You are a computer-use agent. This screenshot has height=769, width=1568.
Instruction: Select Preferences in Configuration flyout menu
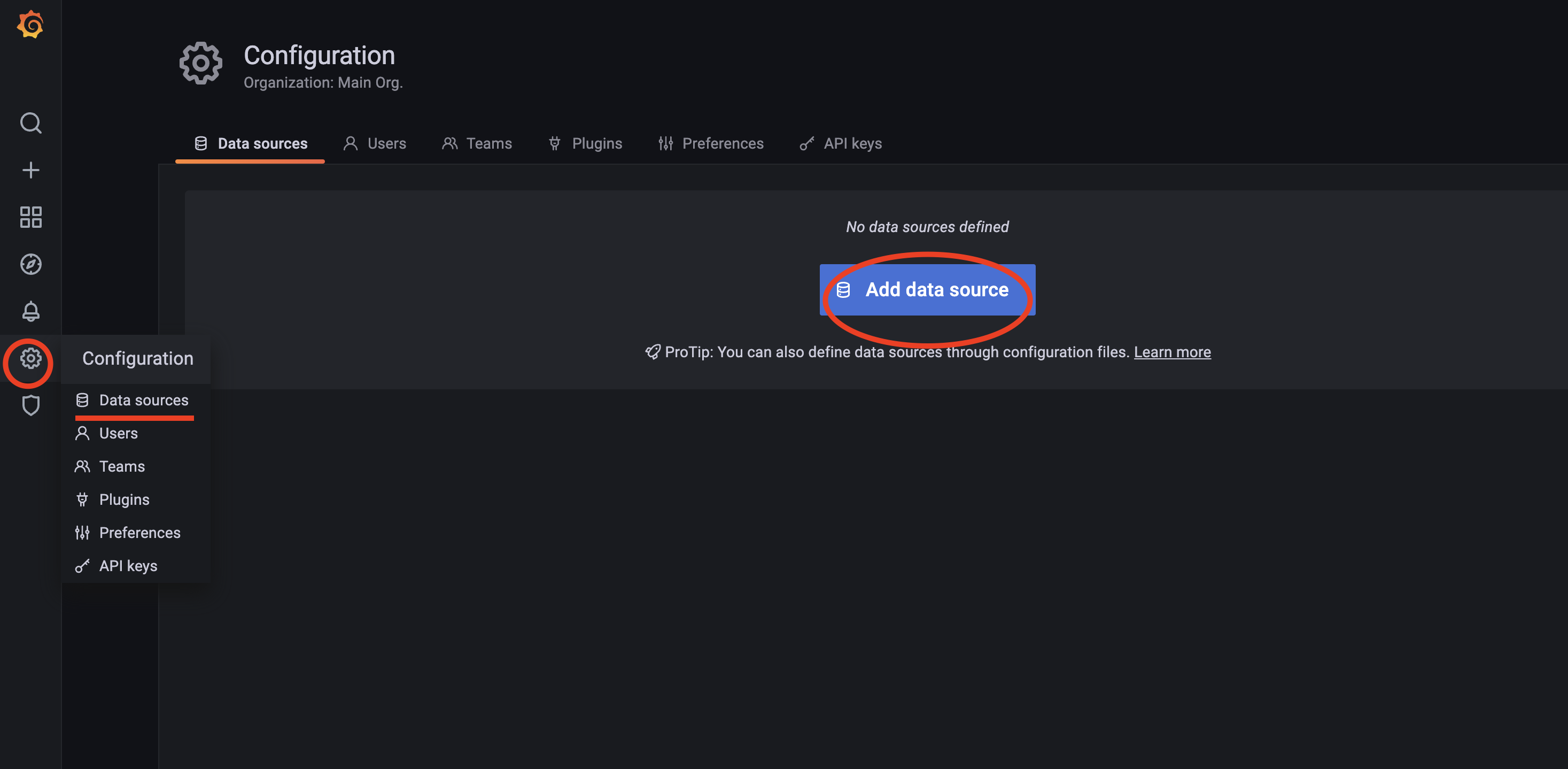(139, 533)
